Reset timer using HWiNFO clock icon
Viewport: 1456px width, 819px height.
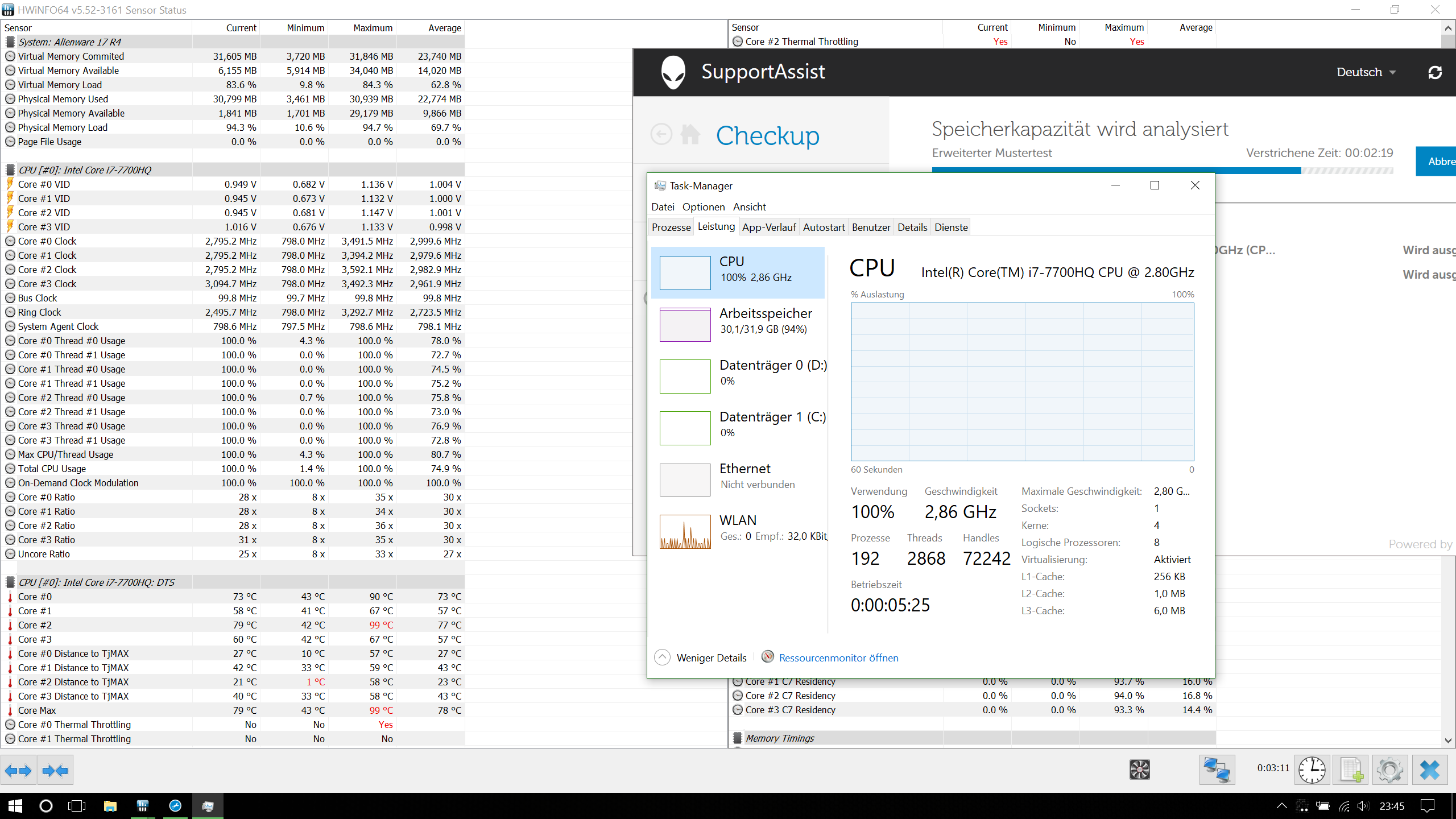click(x=1312, y=771)
